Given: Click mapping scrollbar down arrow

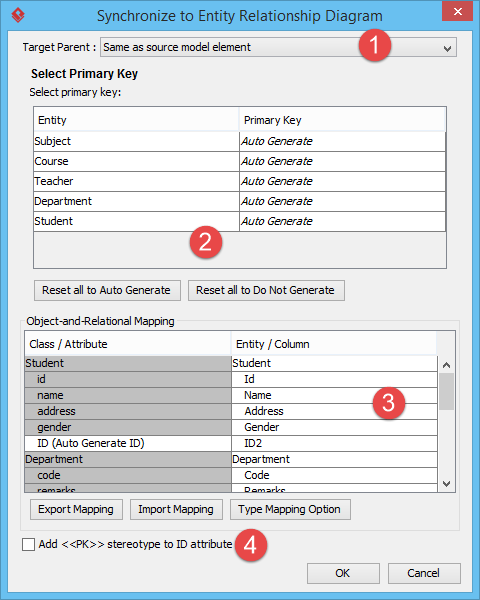Looking at the screenshot, I should (446, 484).
